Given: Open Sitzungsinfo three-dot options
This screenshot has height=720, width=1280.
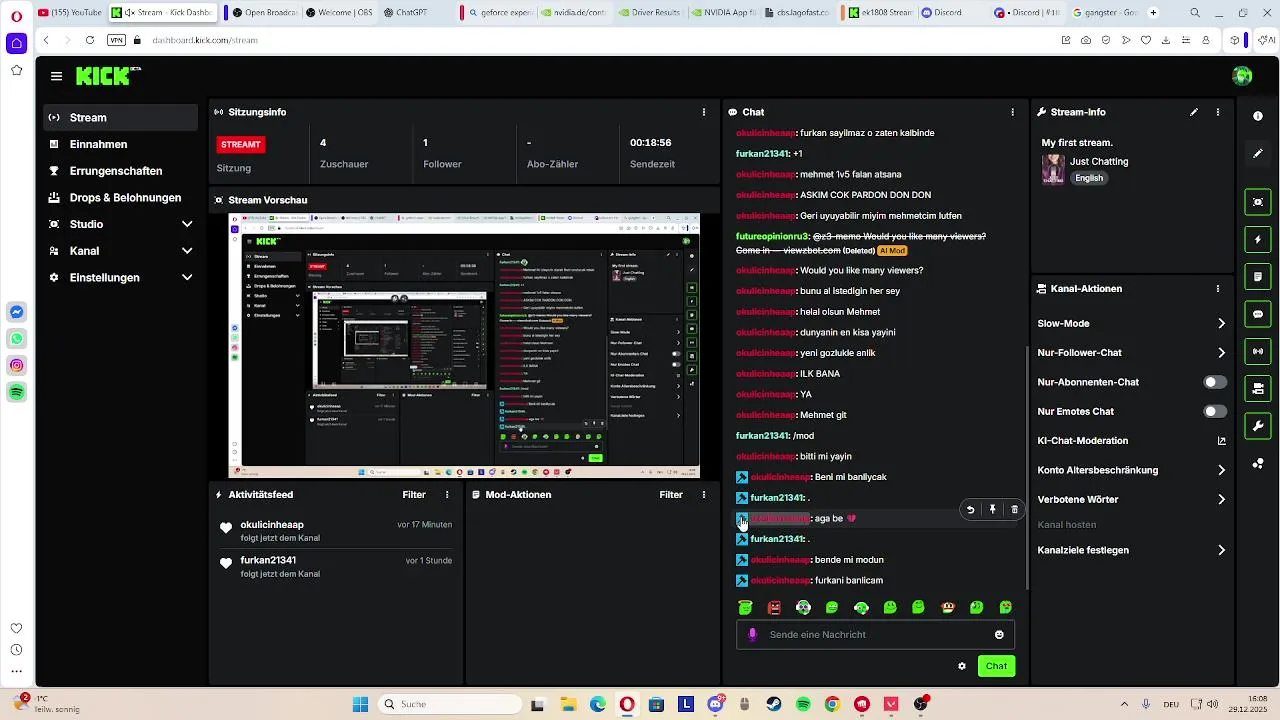Looking at the screenshot, I should pyautogui.click(x=704, y=112).
